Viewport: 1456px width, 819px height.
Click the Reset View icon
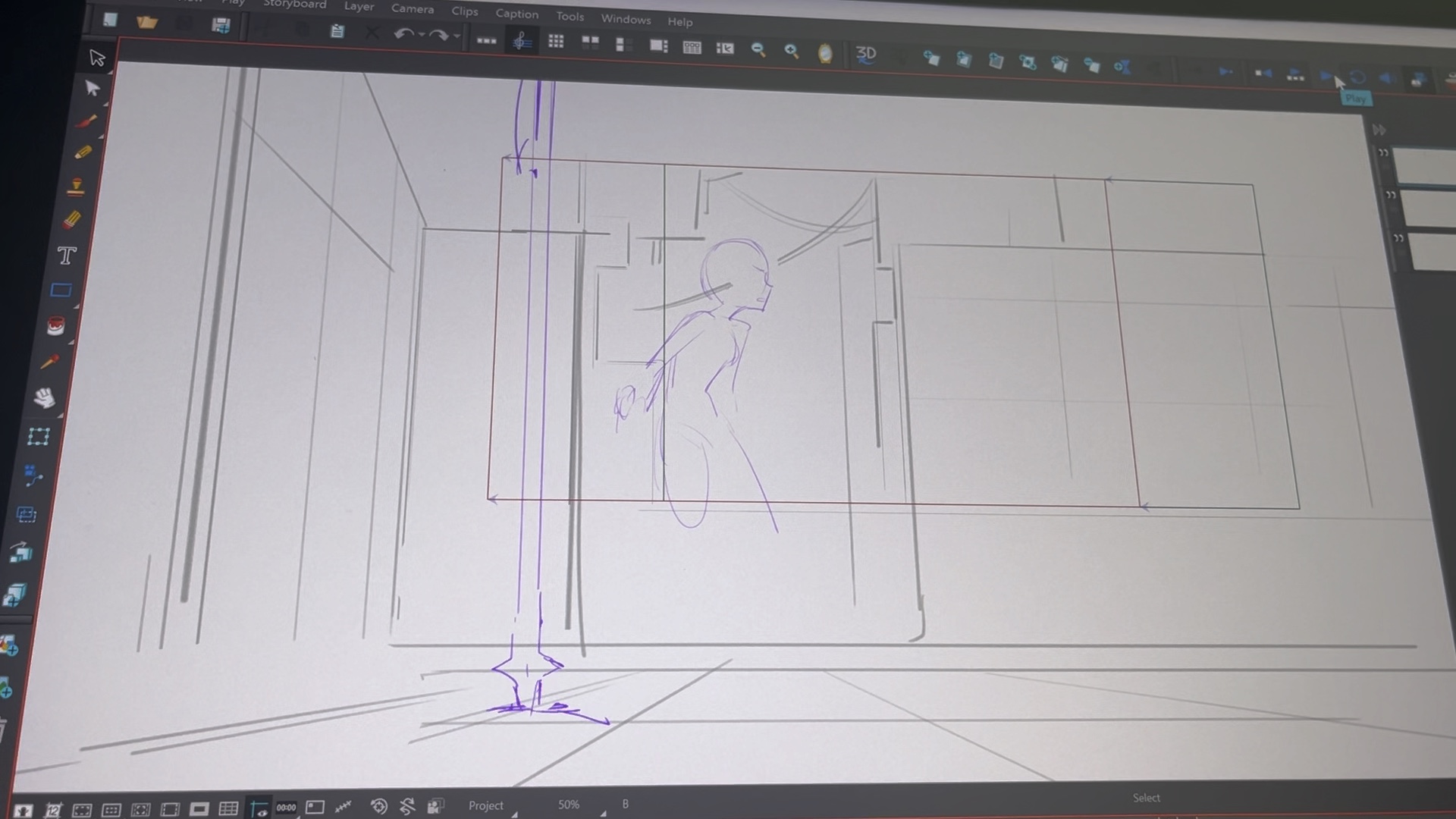click(378, 806)
